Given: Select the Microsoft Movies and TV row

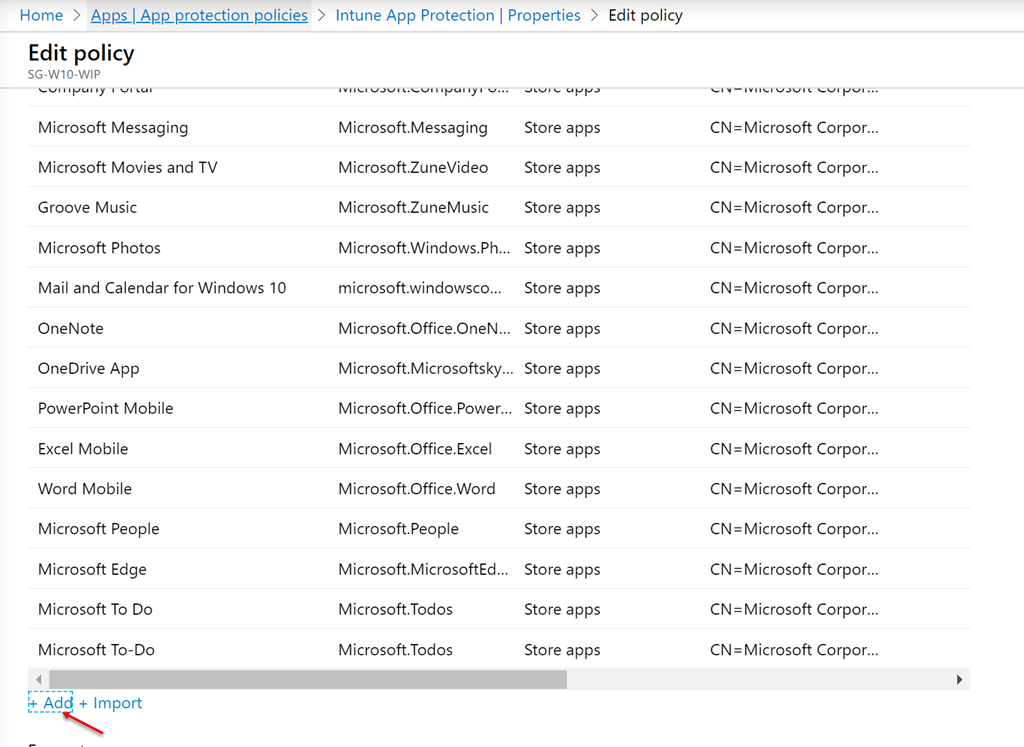Looking at the screenshot, I should coord(127,168).
